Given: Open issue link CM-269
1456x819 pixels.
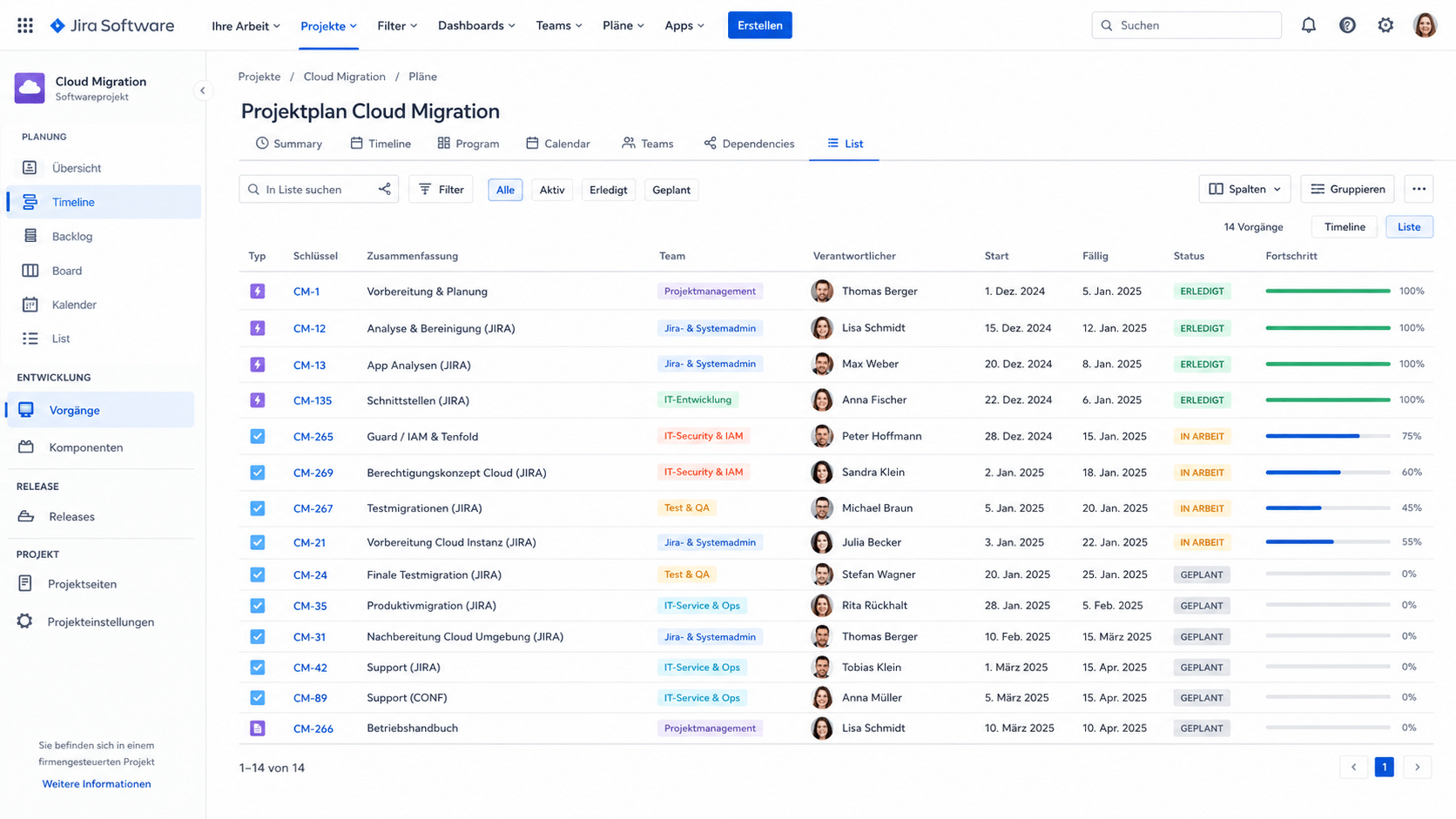Looking at the screenshot, I should tap(313, 473).
